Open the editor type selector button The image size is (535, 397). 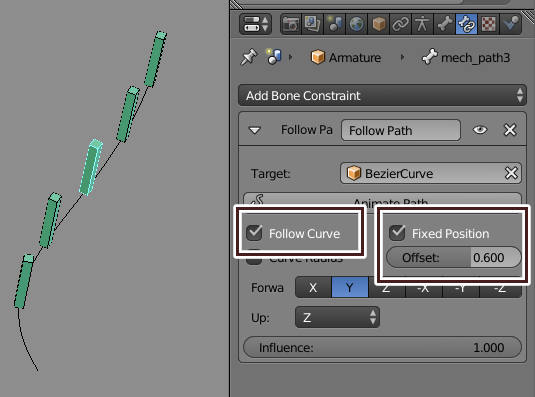256,24
